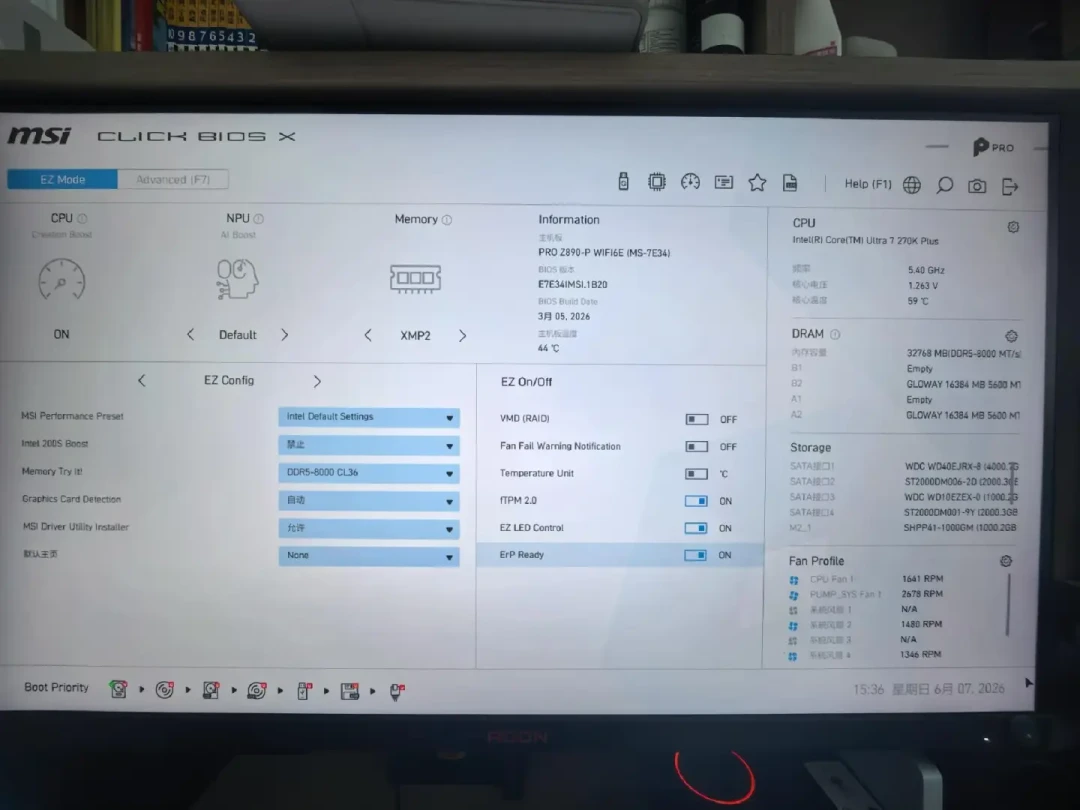Open the None default homepage dropdown
Screen dimensions: 1080x810
point(369,555)
